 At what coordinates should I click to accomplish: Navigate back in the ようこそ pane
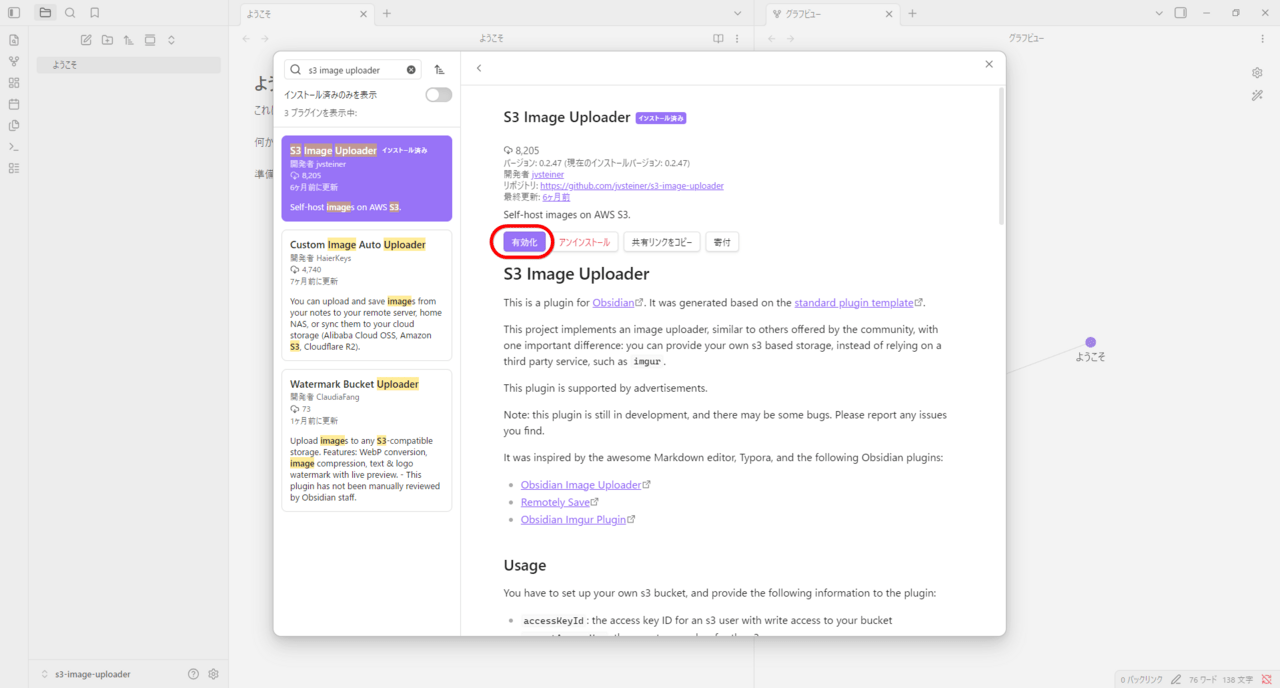coord(247,39)
